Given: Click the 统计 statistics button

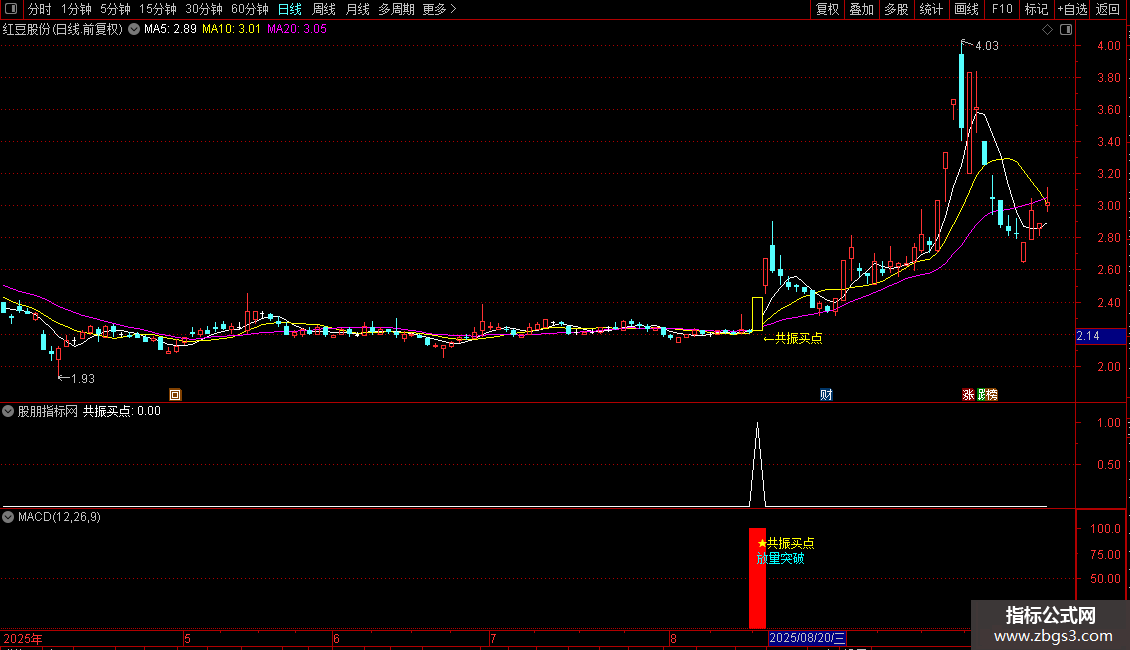Looking at the screenshot, I should pos(930,9).
